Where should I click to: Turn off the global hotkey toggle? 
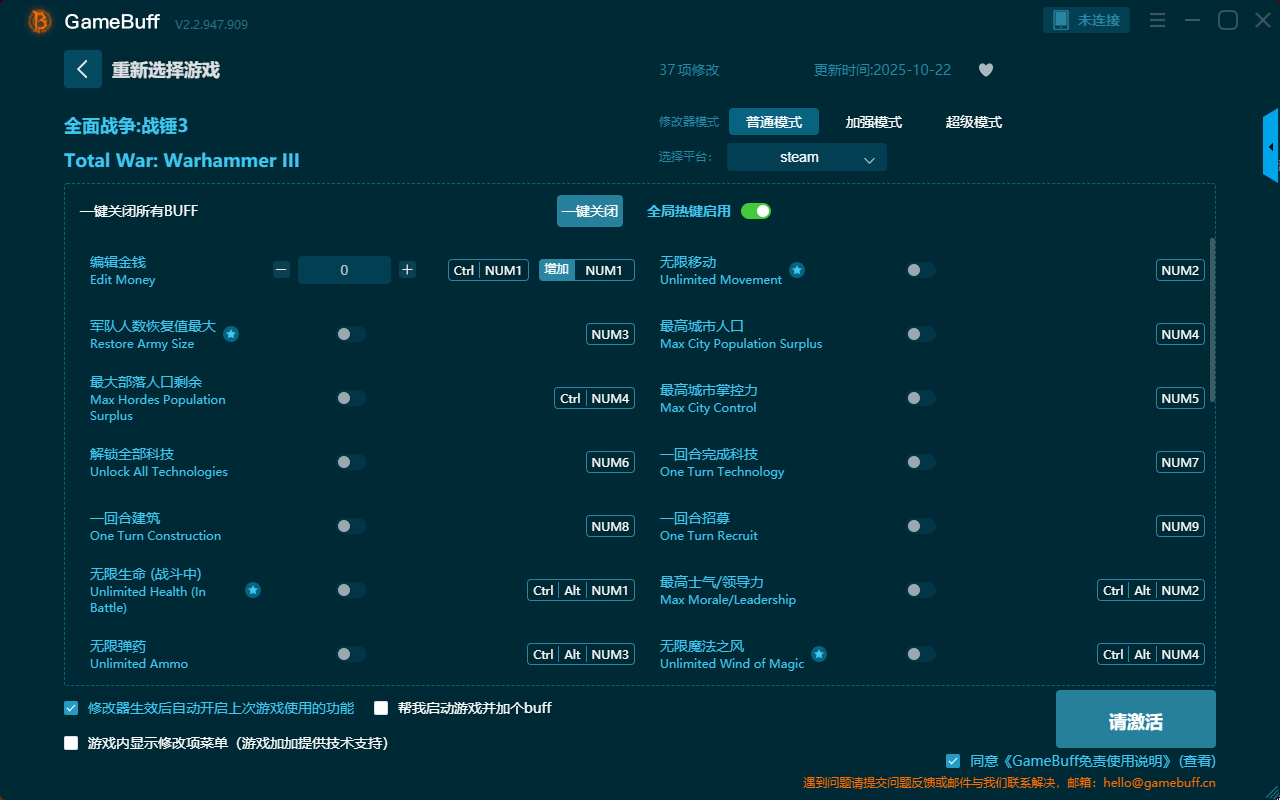click(756, 211)
